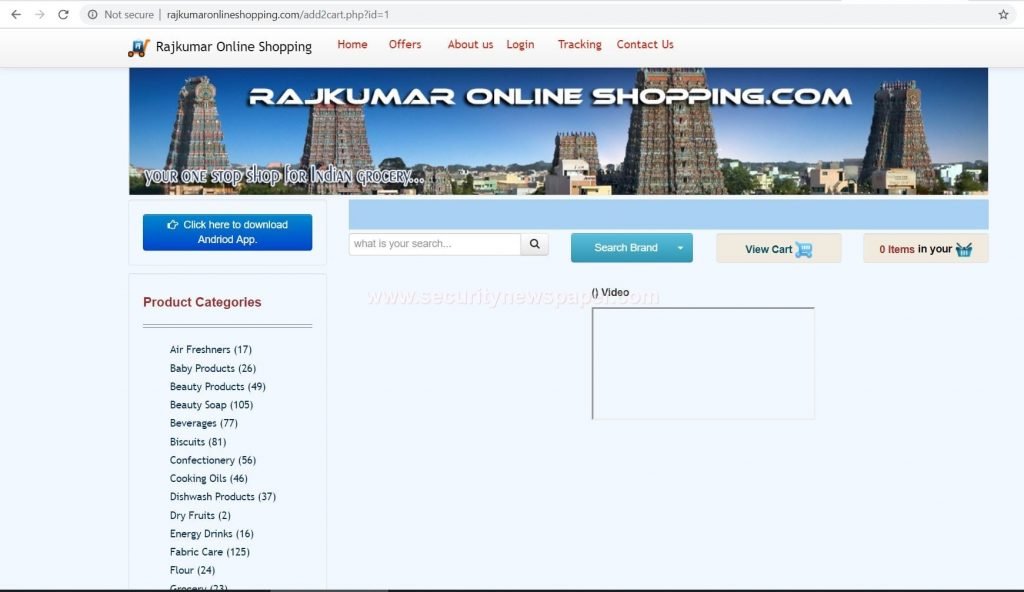This screenshot has height=592, width=1024.
Task: Open Cooking Oils category
Action: 208,478
